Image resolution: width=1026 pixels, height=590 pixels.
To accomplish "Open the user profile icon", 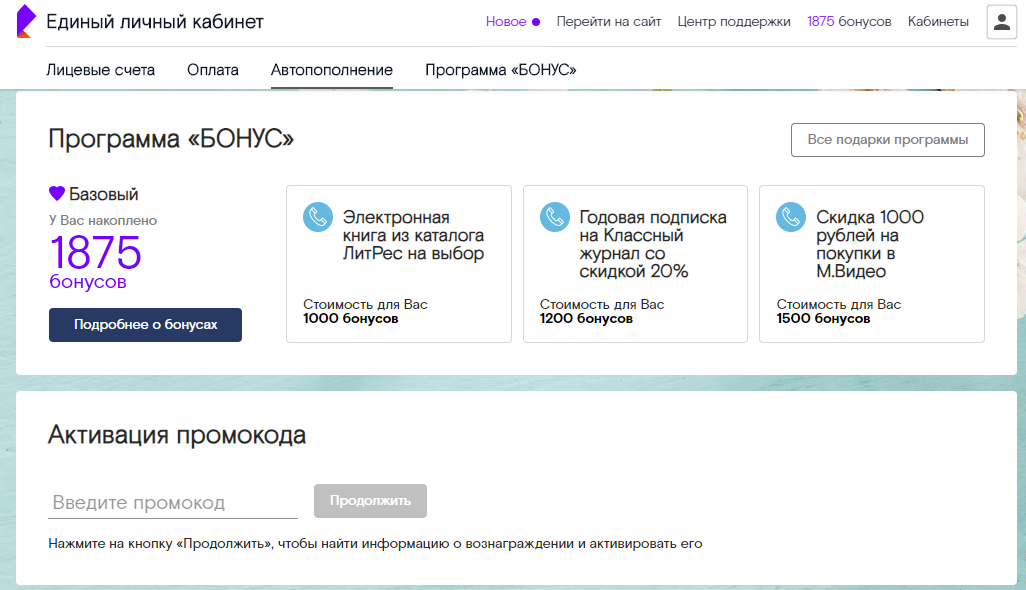I will (x=1001, y=22).
